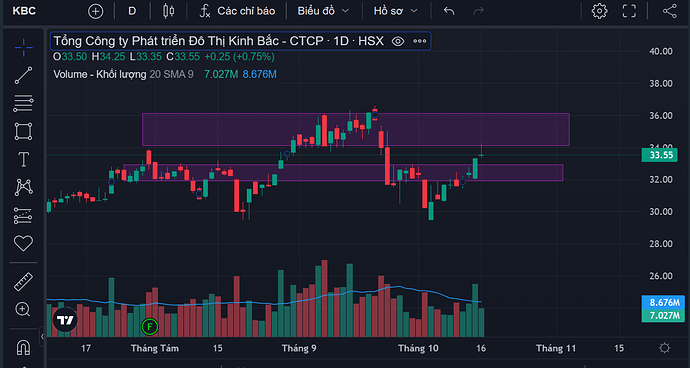
Task: Click the 40.00 price axis label
Action: point(661,51)
